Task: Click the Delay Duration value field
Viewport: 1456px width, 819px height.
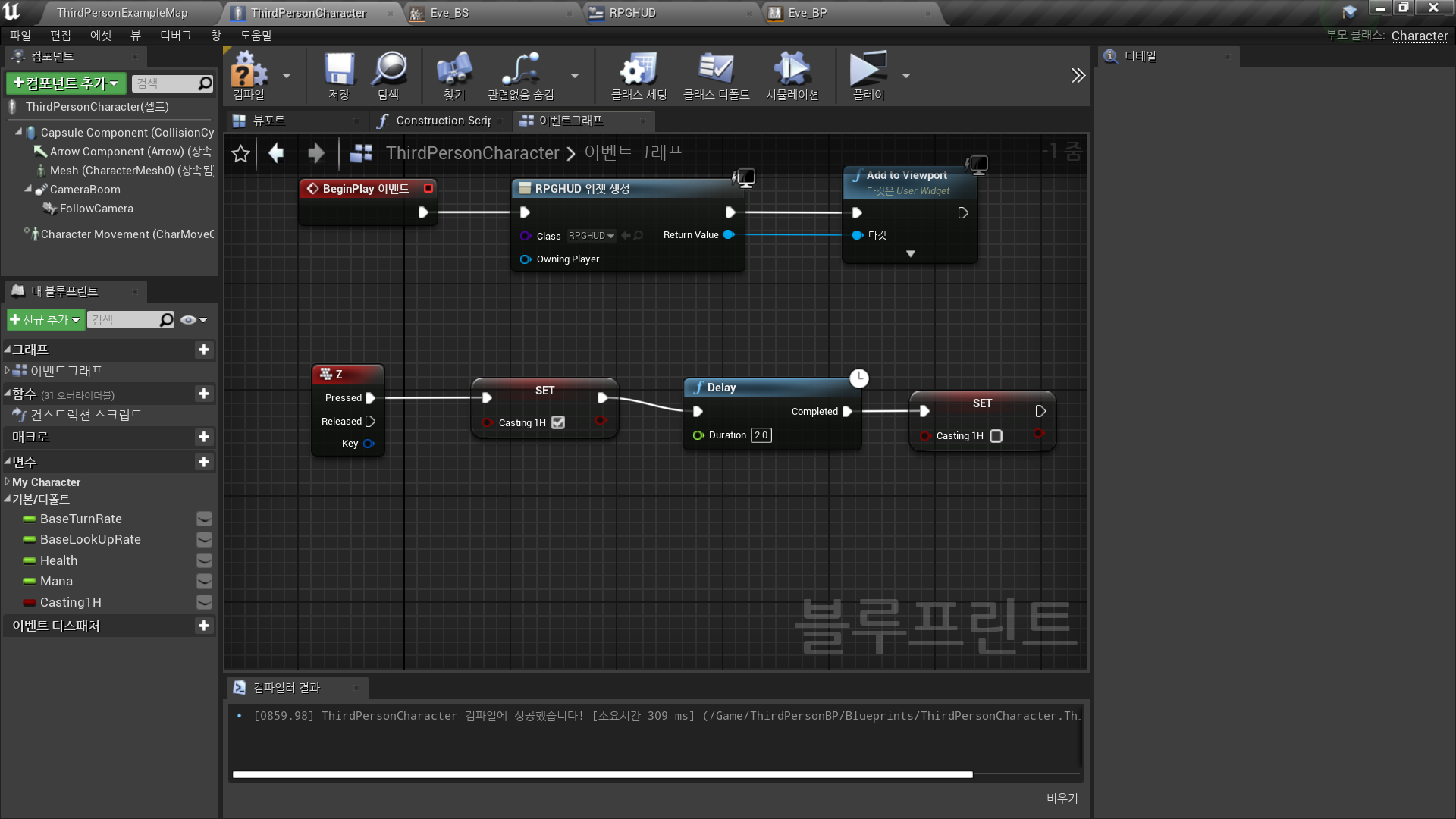Action: [761, 435]
